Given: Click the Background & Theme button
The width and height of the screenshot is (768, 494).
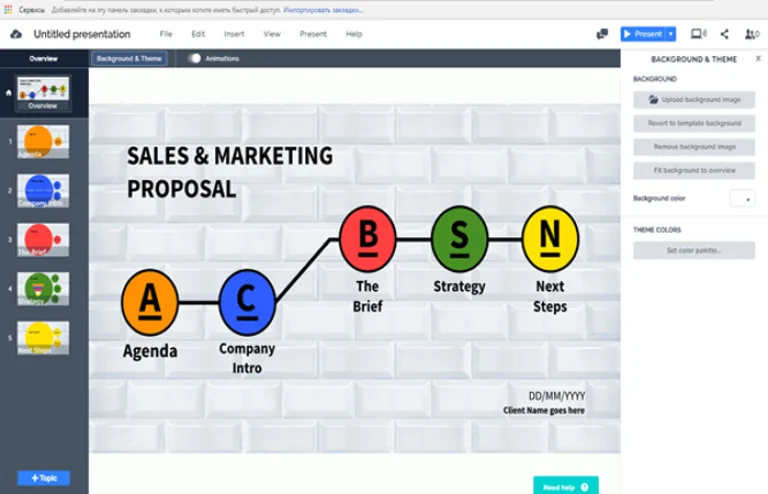Looking at the screenshot, I should (x=129, y=58).
